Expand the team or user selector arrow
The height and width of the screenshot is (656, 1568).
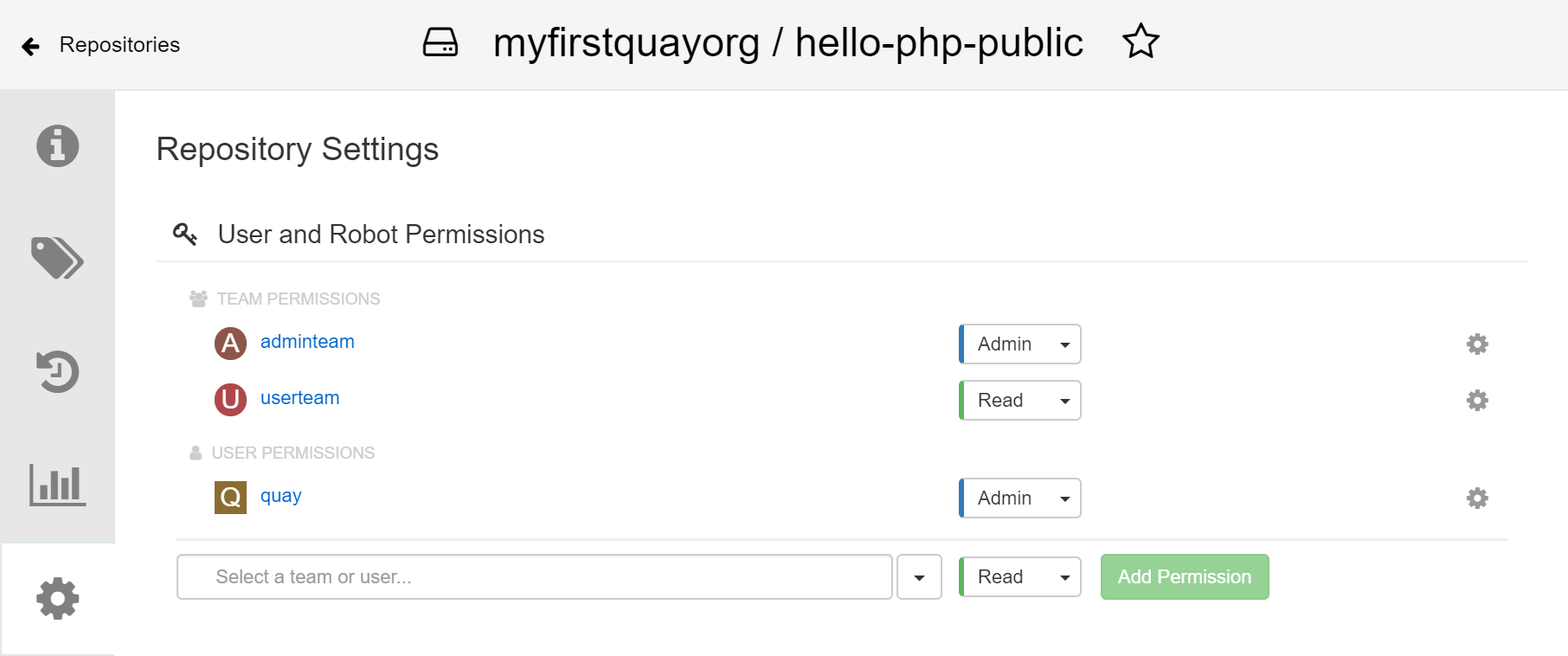[x=919, y=577]
